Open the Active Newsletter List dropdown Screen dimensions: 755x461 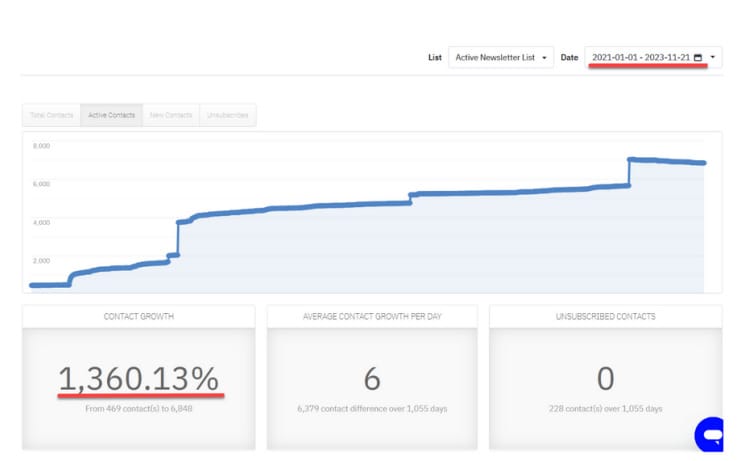point(501,57)
